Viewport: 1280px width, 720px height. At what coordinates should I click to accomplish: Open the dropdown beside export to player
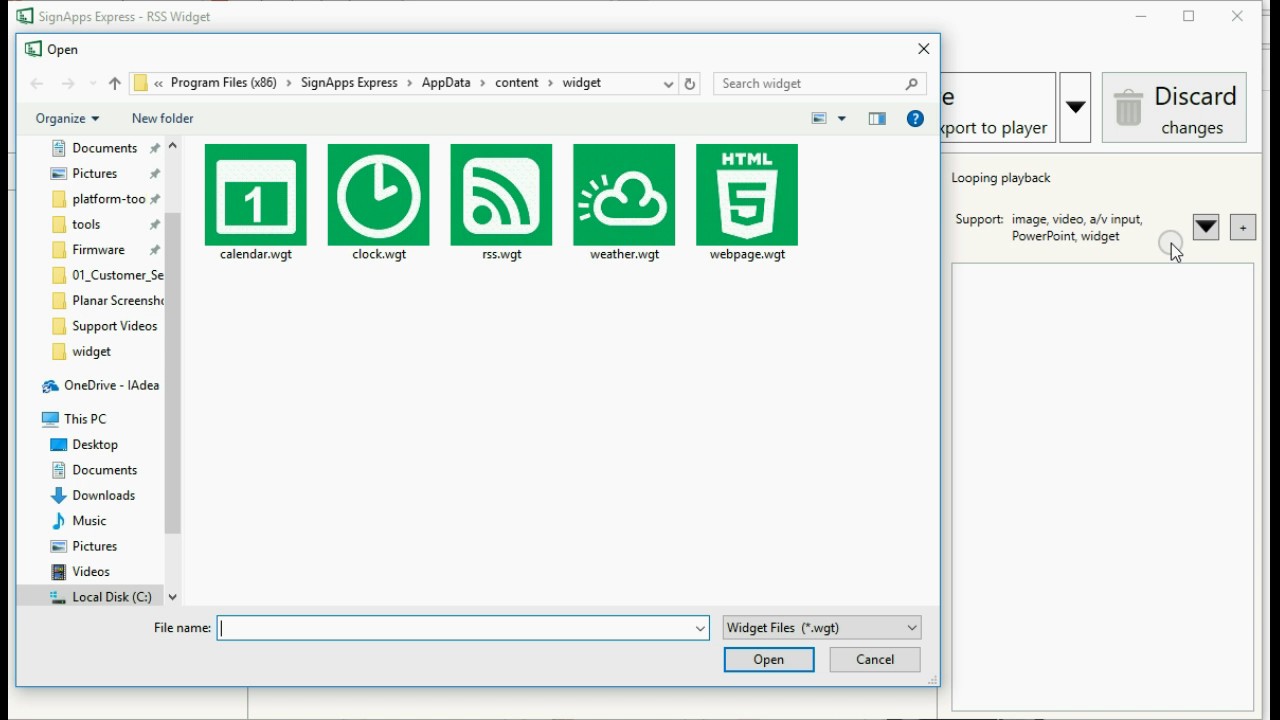pos(1075,107)
